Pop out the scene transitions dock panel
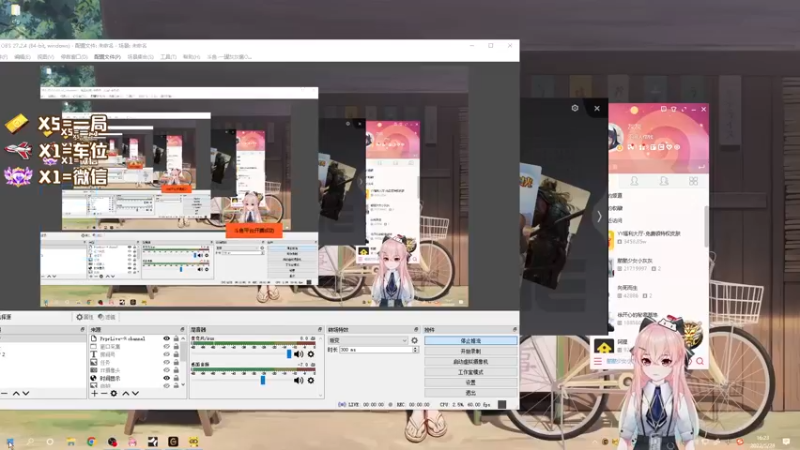 tap(416, 330)
